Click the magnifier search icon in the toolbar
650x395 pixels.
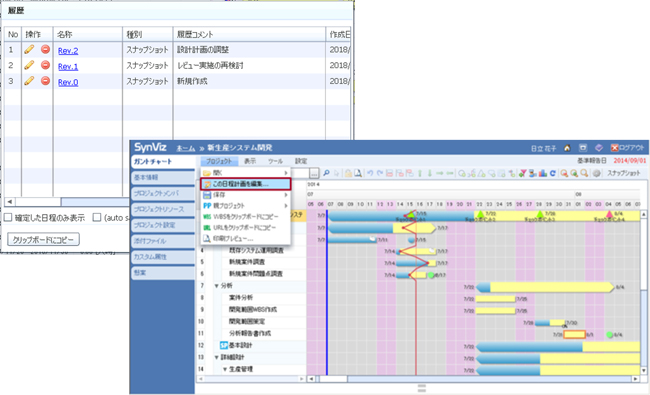tap(326, 173)
